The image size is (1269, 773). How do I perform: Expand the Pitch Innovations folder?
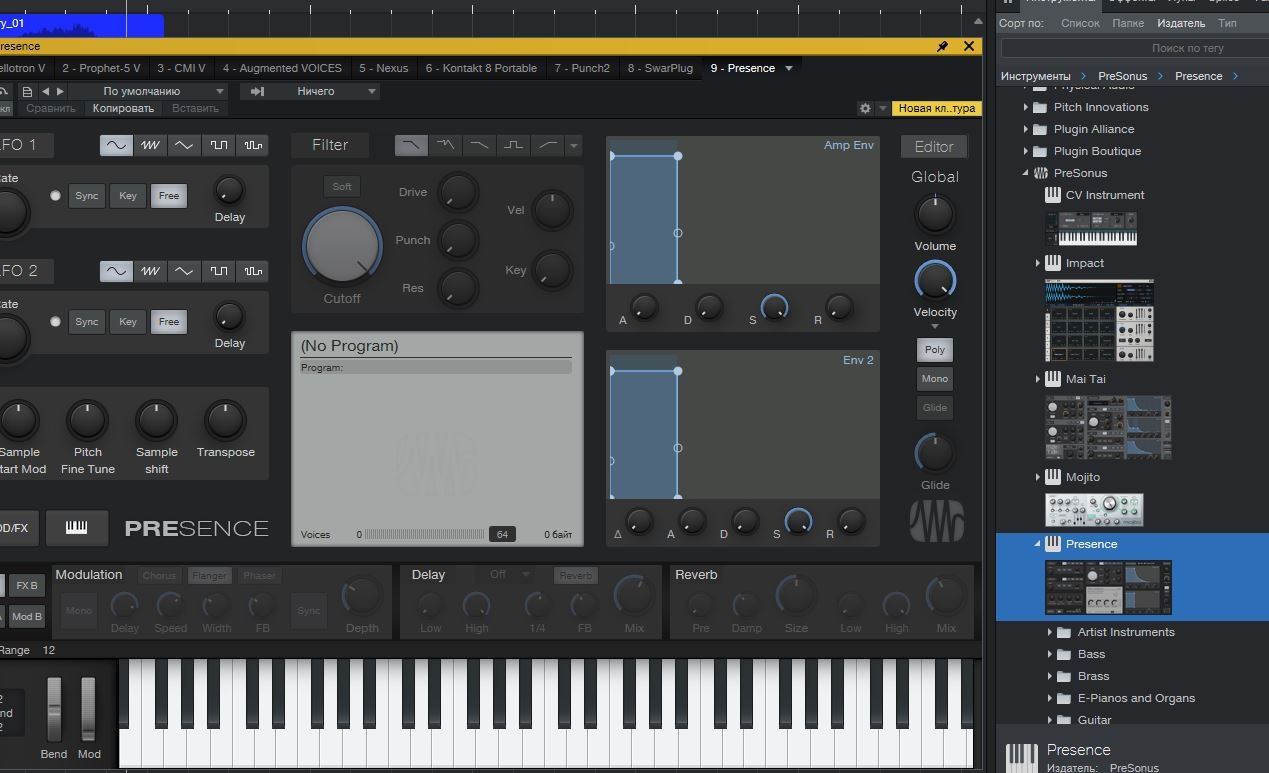pos(1025,107)
